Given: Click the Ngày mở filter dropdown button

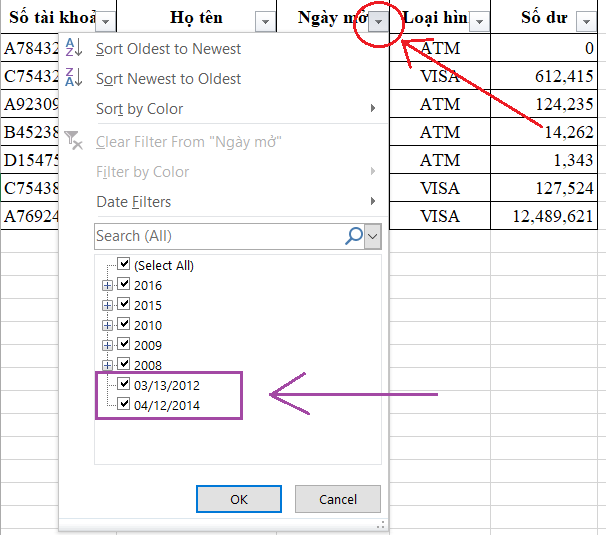Looking at the screenshot, I should point(377,22).
